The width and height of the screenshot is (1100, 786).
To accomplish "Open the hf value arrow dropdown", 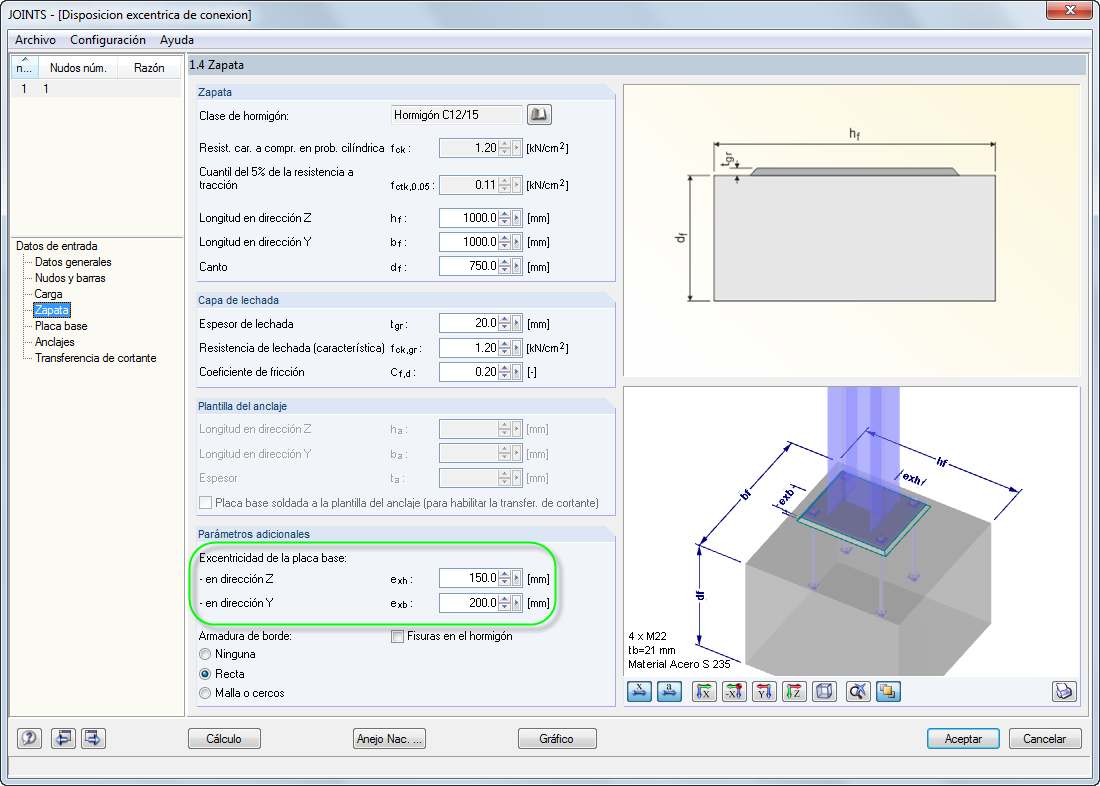I will (x=517, y=218).
